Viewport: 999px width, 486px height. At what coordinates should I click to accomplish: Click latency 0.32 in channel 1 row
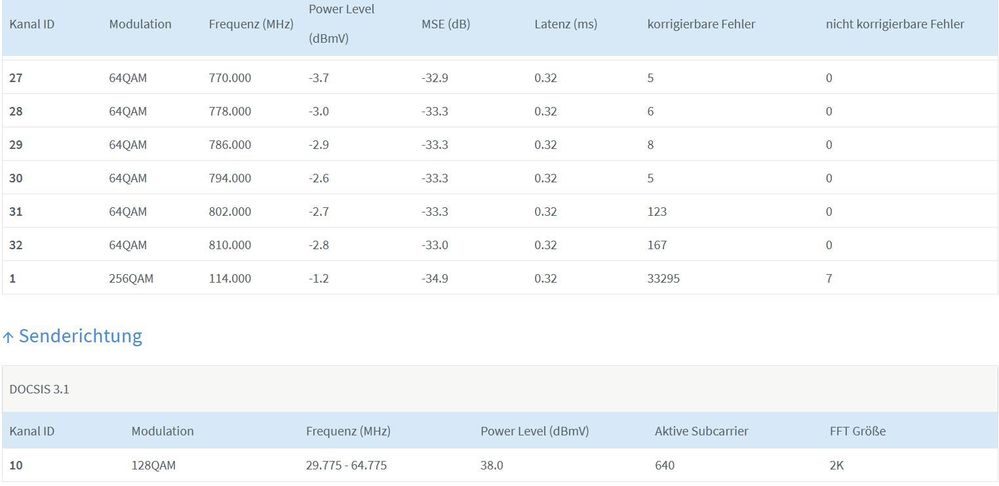coord(545,278)
